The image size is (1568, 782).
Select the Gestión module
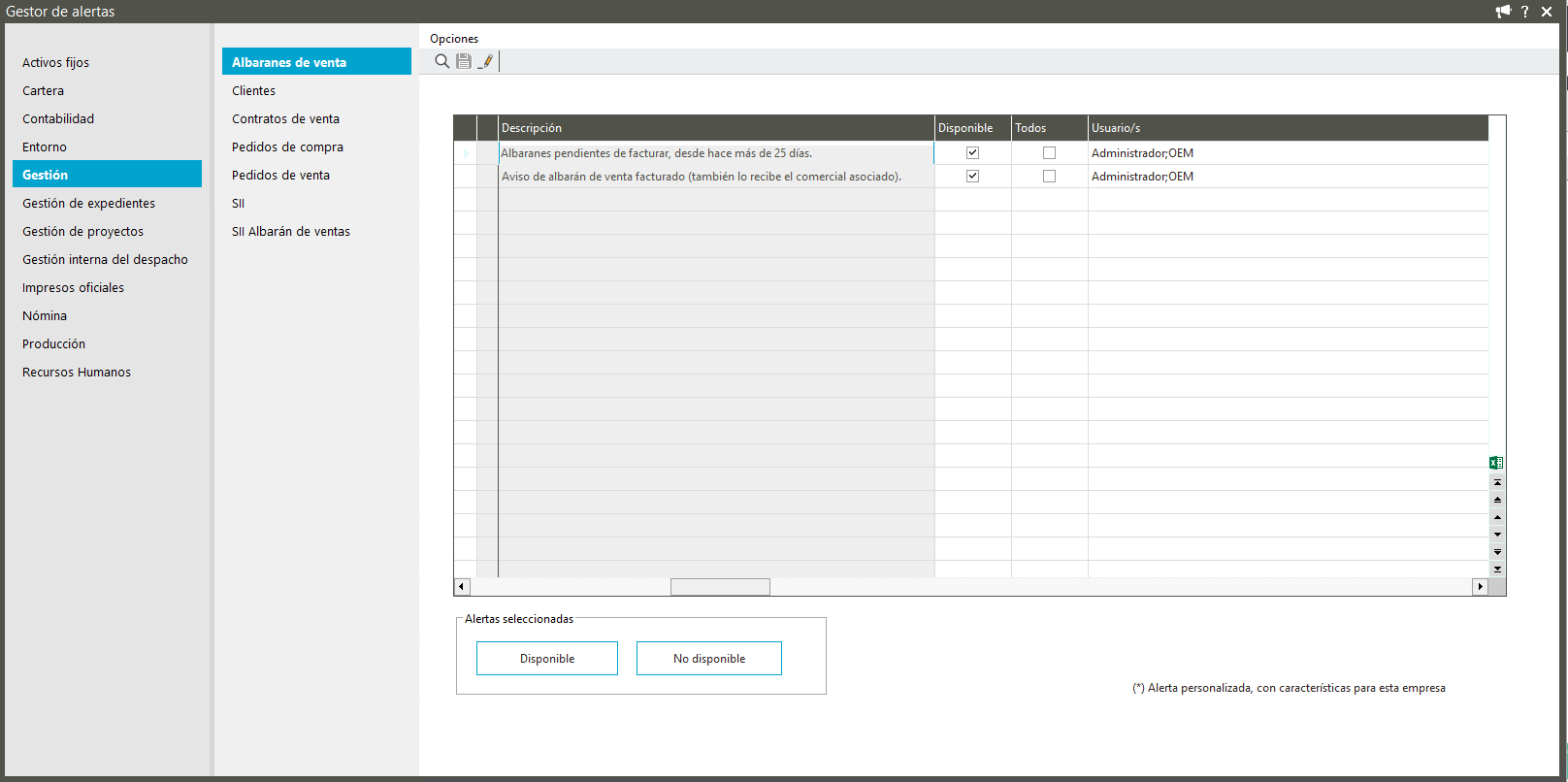pos(107,175)
